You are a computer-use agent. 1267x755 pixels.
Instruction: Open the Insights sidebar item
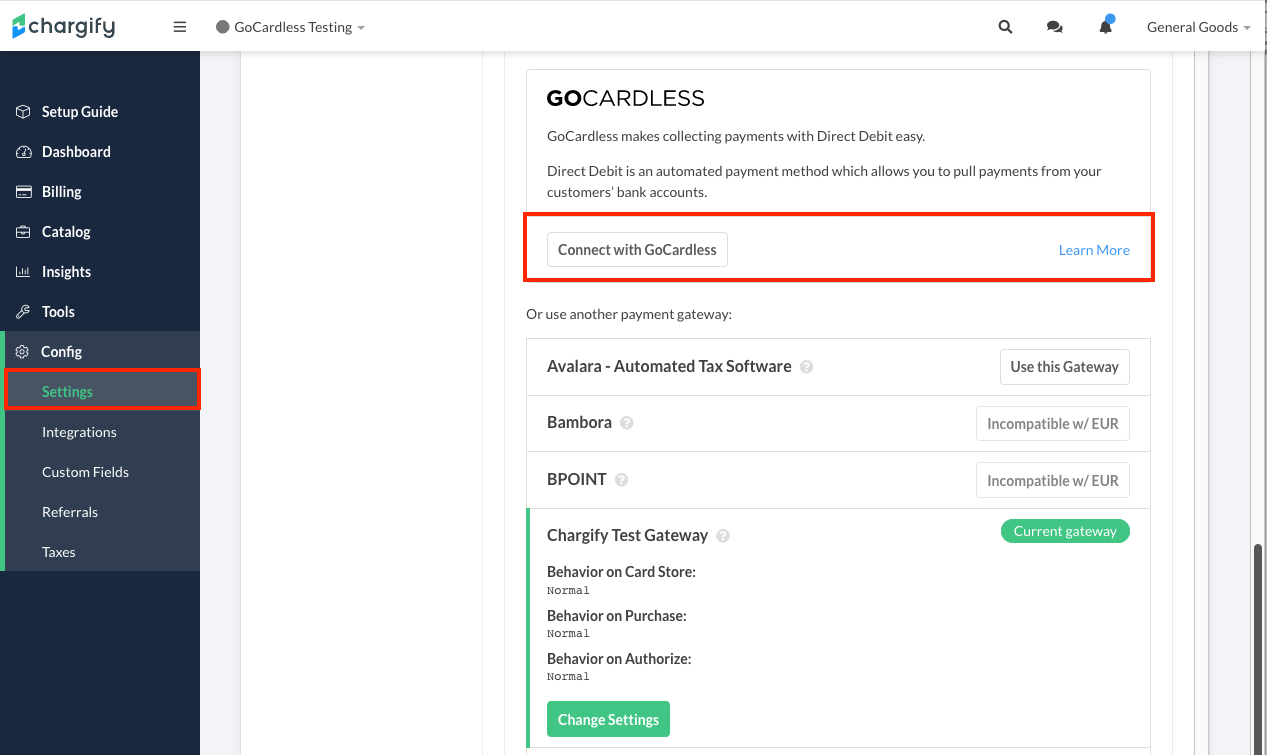(x=66, y=271)
